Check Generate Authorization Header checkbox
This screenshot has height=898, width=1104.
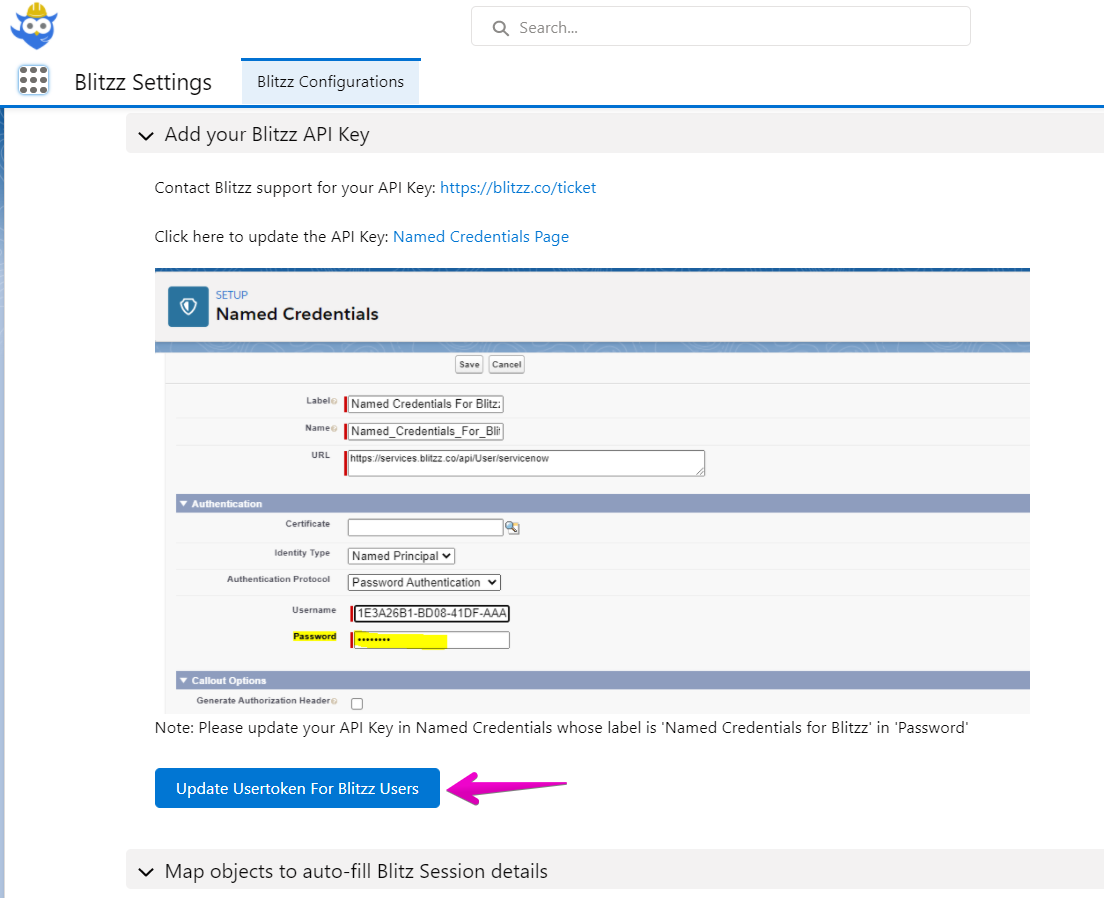coord(357,704)
